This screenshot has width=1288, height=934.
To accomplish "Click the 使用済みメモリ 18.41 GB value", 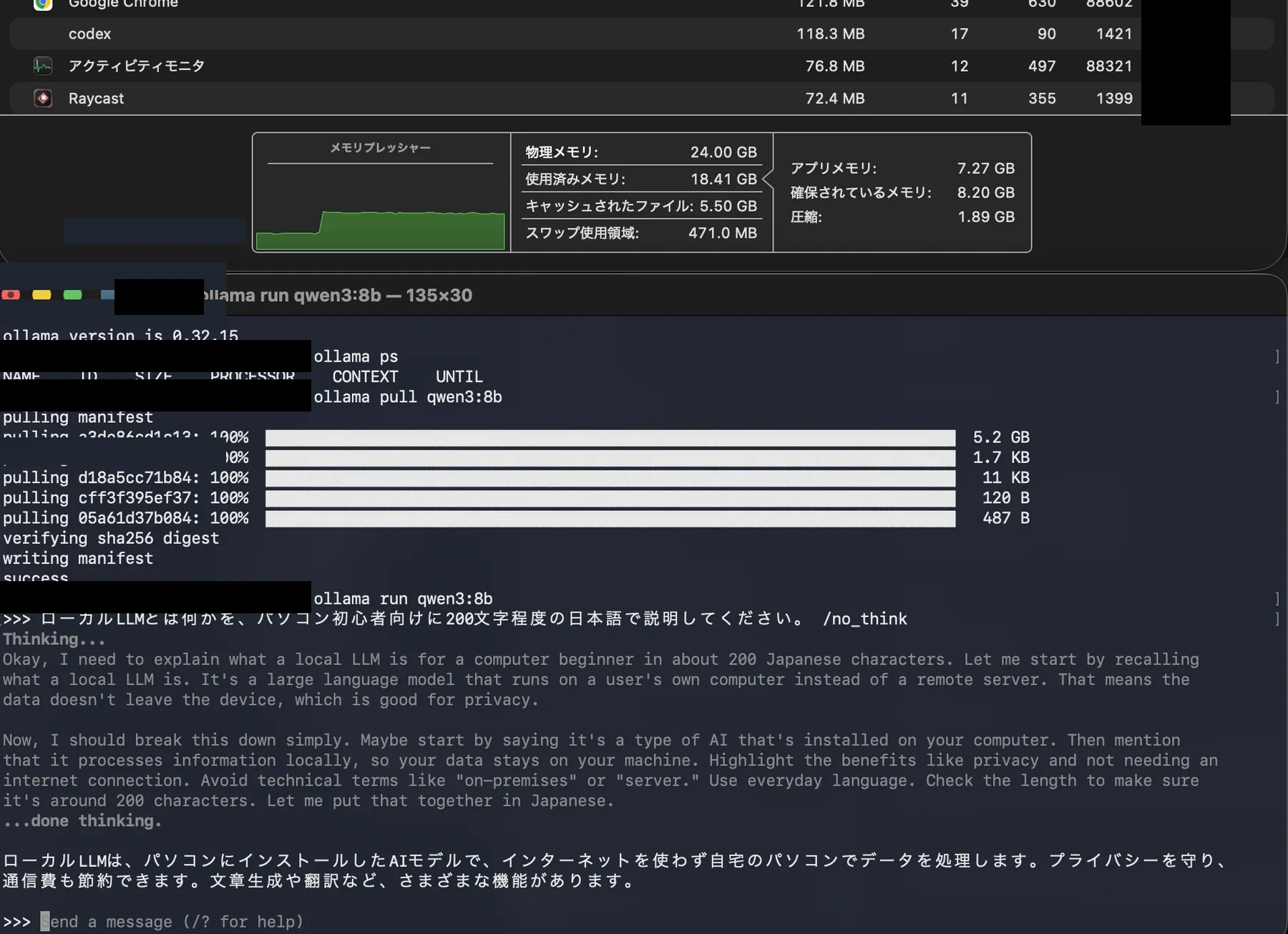I will point(723,179).
